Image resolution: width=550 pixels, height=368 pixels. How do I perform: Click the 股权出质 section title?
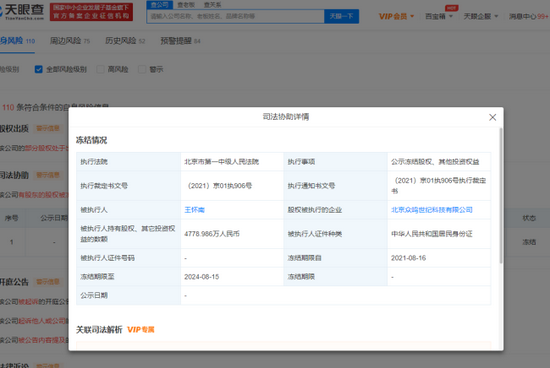pyautogui.click(x=14, y=128)
